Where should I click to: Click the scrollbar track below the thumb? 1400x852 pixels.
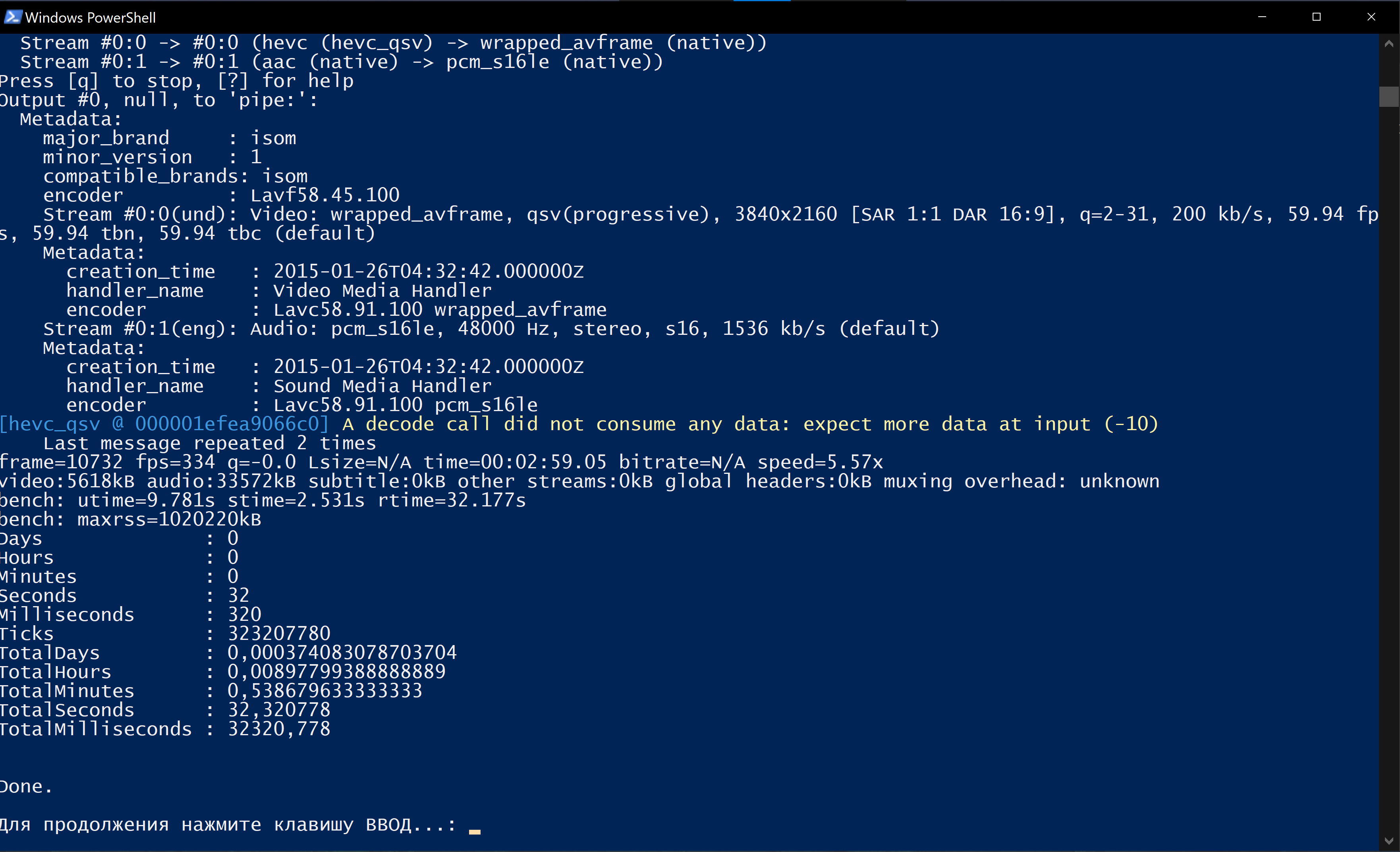pyautogui.click(x=1388, y=466)
